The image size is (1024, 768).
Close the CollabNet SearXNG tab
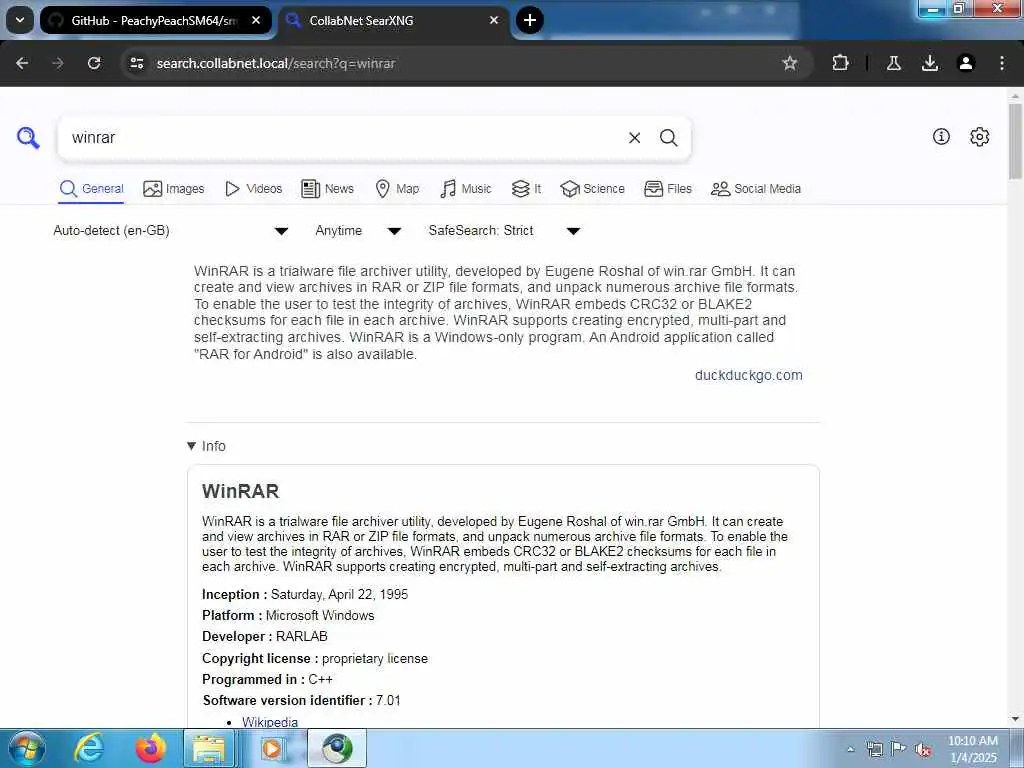click(x=494, y=20)
